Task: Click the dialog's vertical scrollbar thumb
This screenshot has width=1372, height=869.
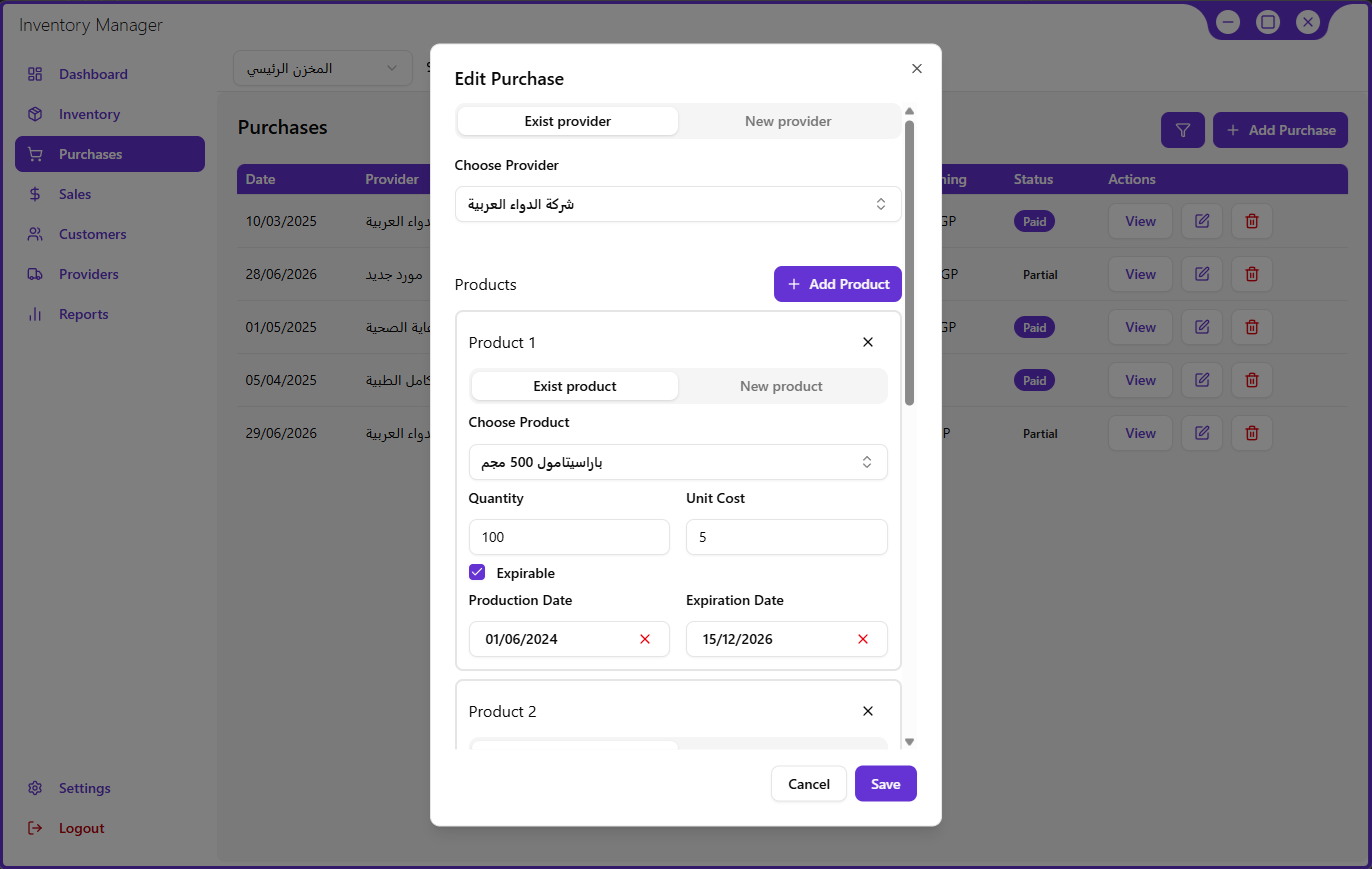Action: point(909,263)
